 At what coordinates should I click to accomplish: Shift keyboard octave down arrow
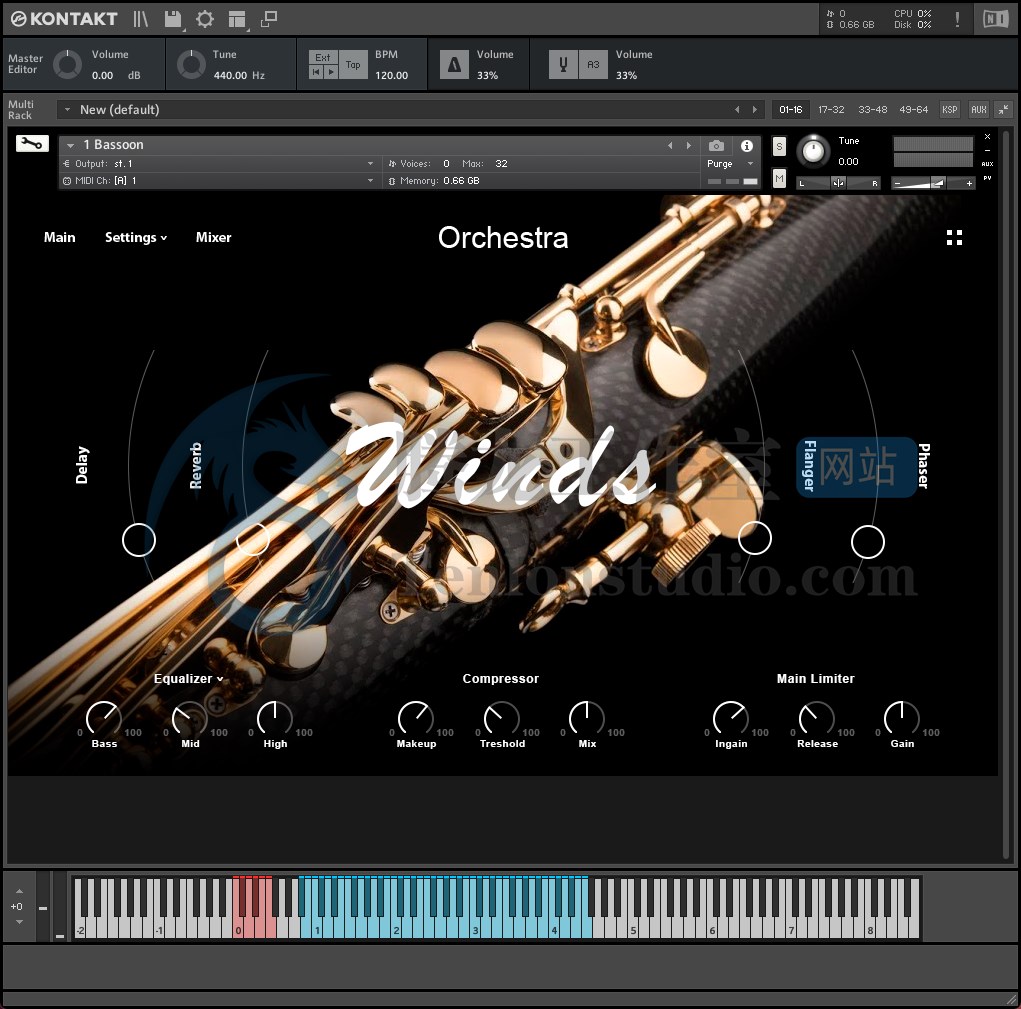point(19,922)
